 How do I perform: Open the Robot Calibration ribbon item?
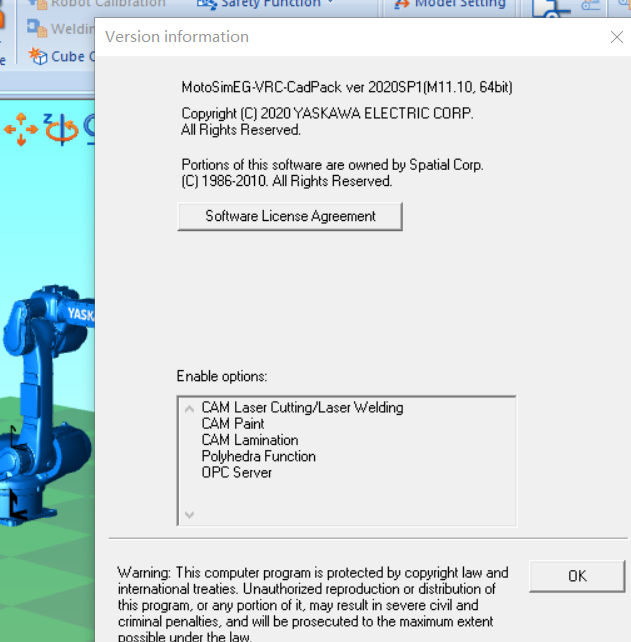coord(98,4)
